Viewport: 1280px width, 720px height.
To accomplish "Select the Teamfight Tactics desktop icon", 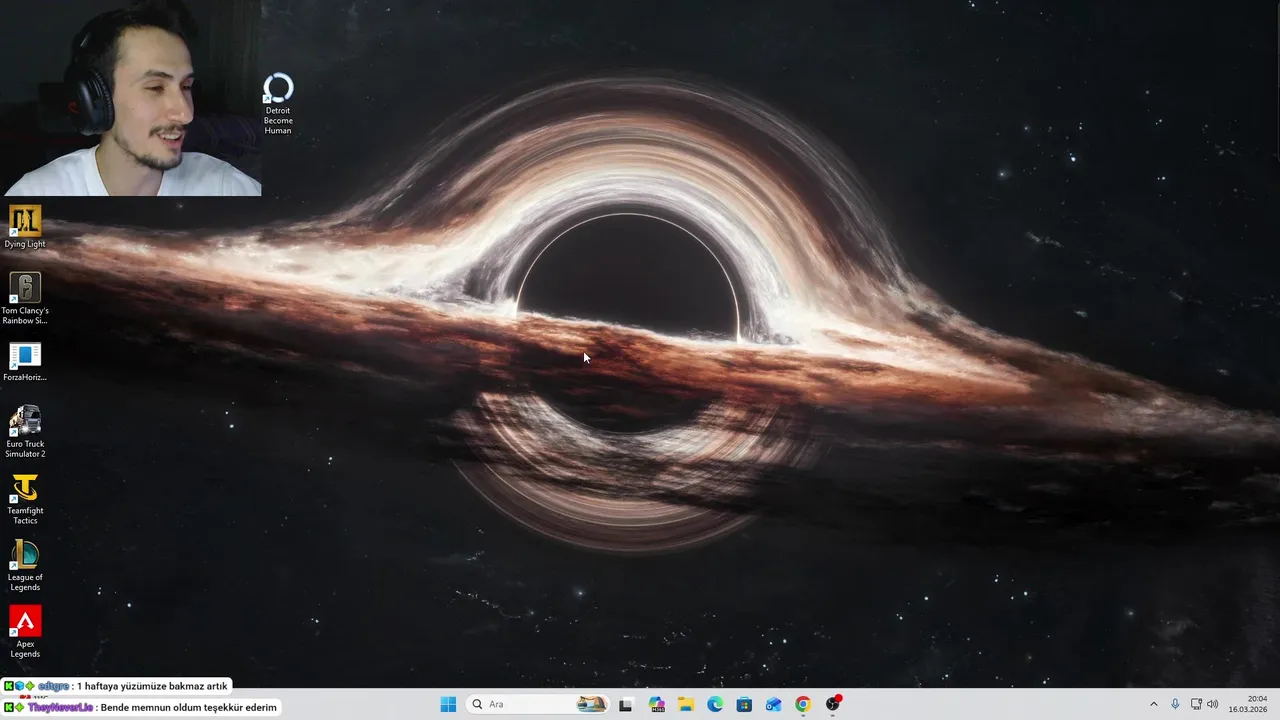I will click(x=25, y=499).
